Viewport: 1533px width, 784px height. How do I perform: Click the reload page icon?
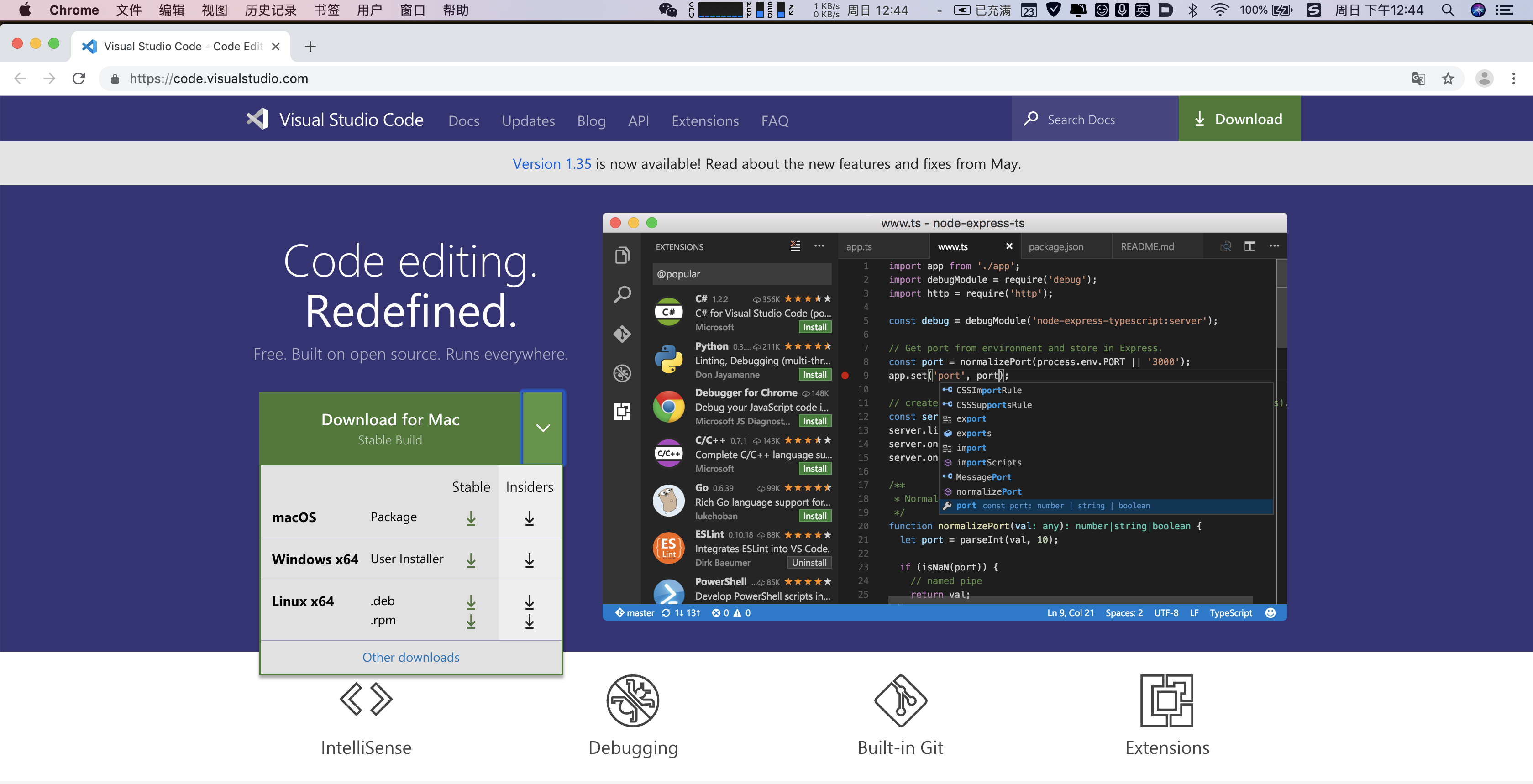tap(79, 78)
